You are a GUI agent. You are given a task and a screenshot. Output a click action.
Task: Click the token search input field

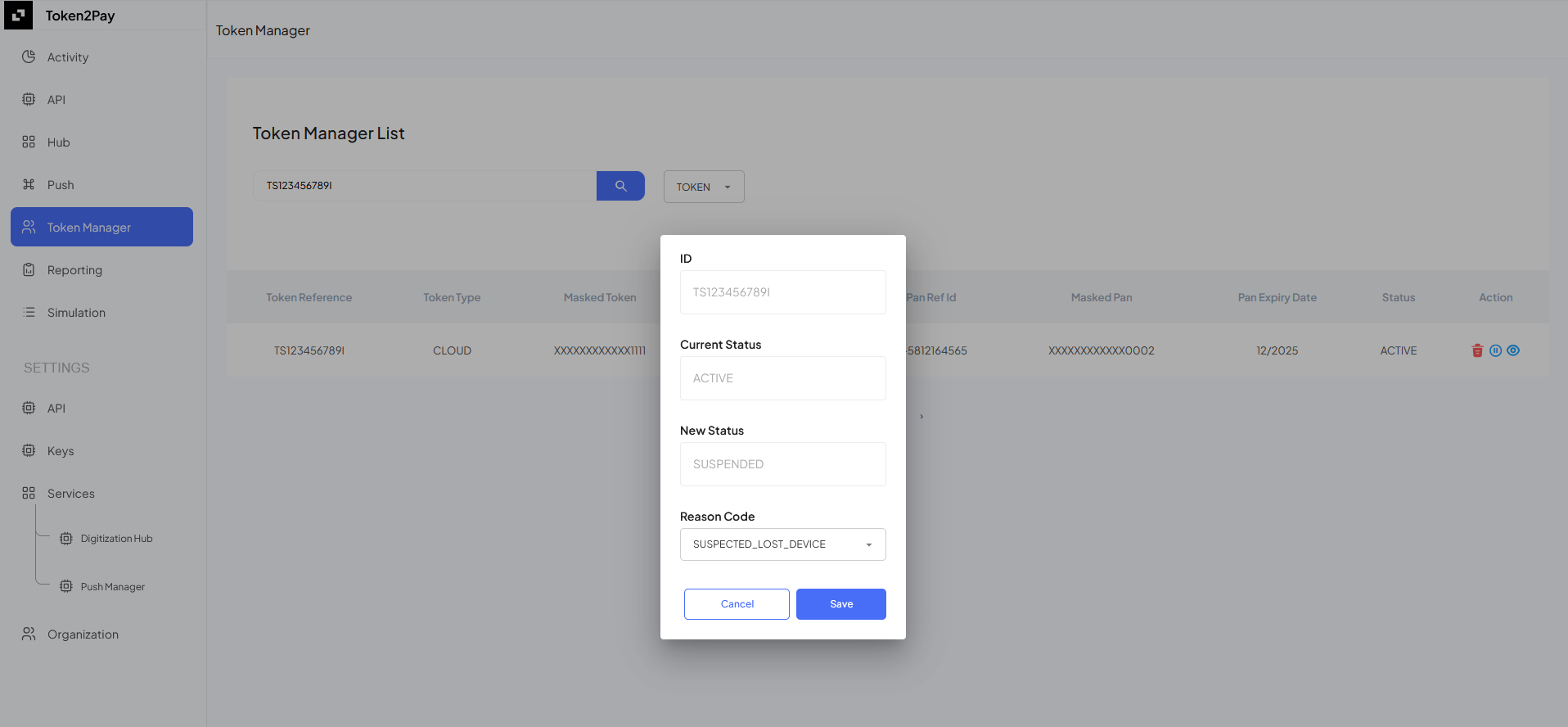click(425, 186)
